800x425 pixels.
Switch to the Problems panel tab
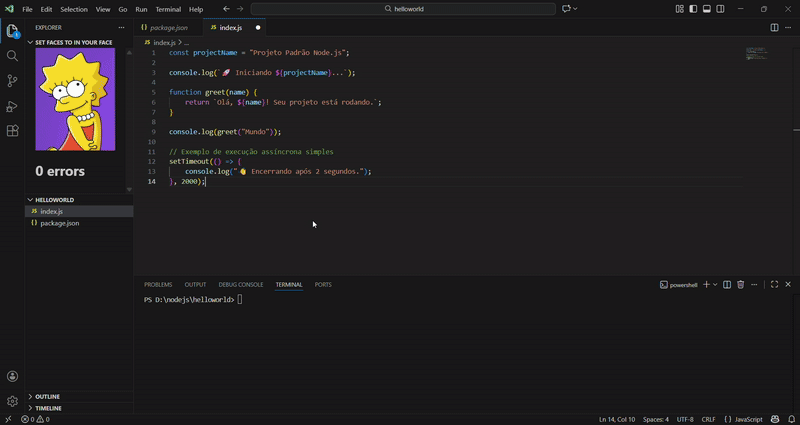(158, 285)
